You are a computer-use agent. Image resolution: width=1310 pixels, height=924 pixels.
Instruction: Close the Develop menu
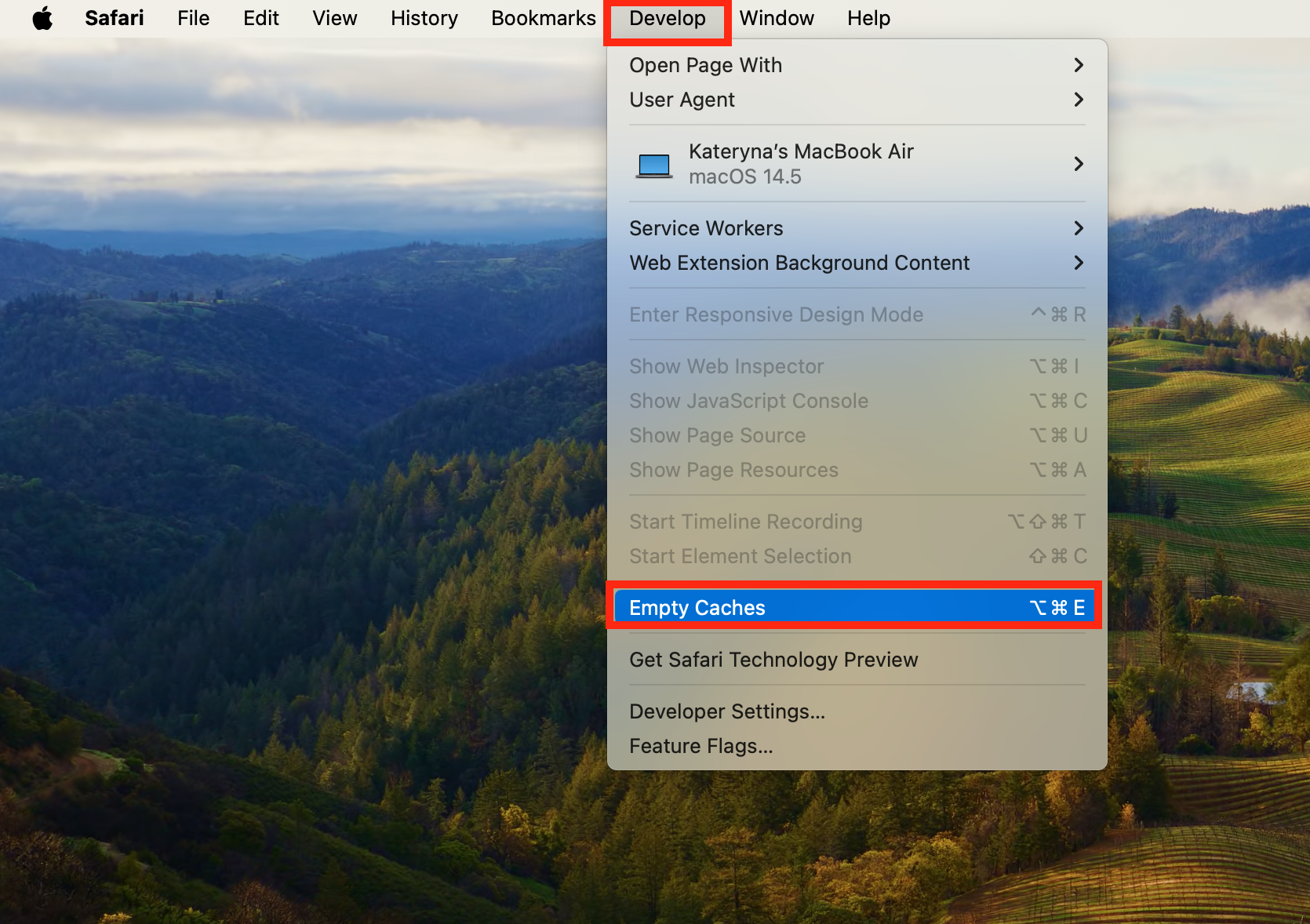(668, 18)
